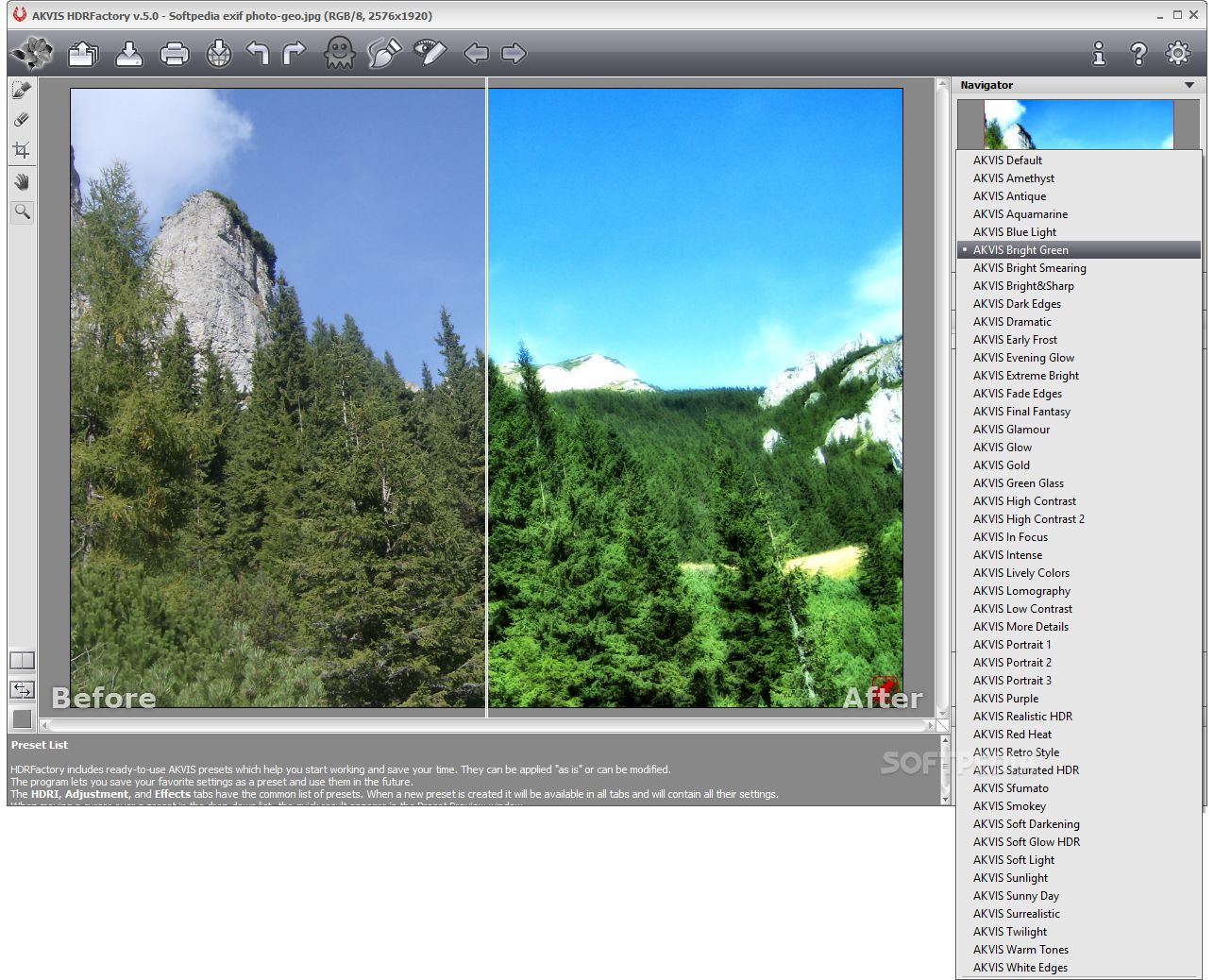Select AKVIS Sunny Day preset

1079,896
